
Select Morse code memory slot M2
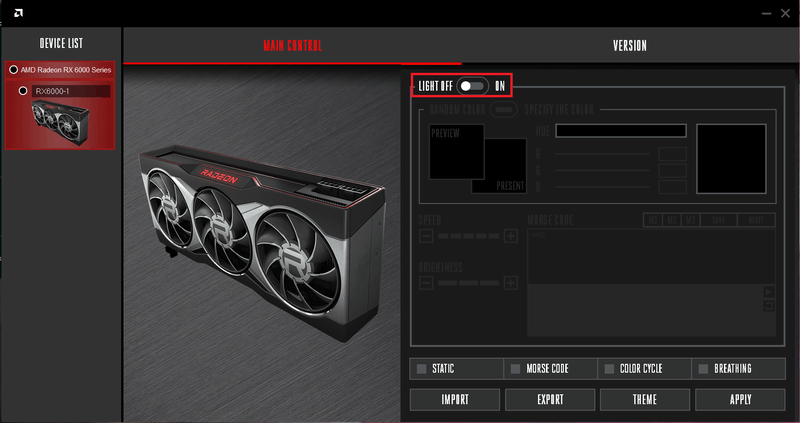tap(672, 220)
